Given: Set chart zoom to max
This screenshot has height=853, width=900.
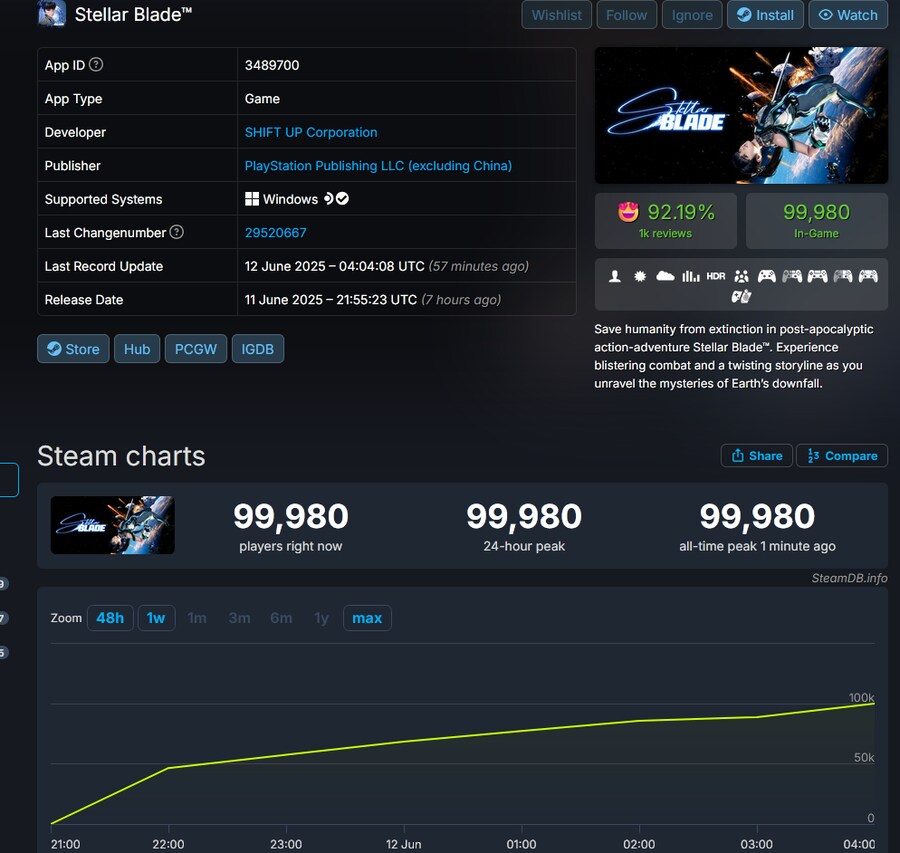Looking at the screenshot, I should click(x=367, y=618).
